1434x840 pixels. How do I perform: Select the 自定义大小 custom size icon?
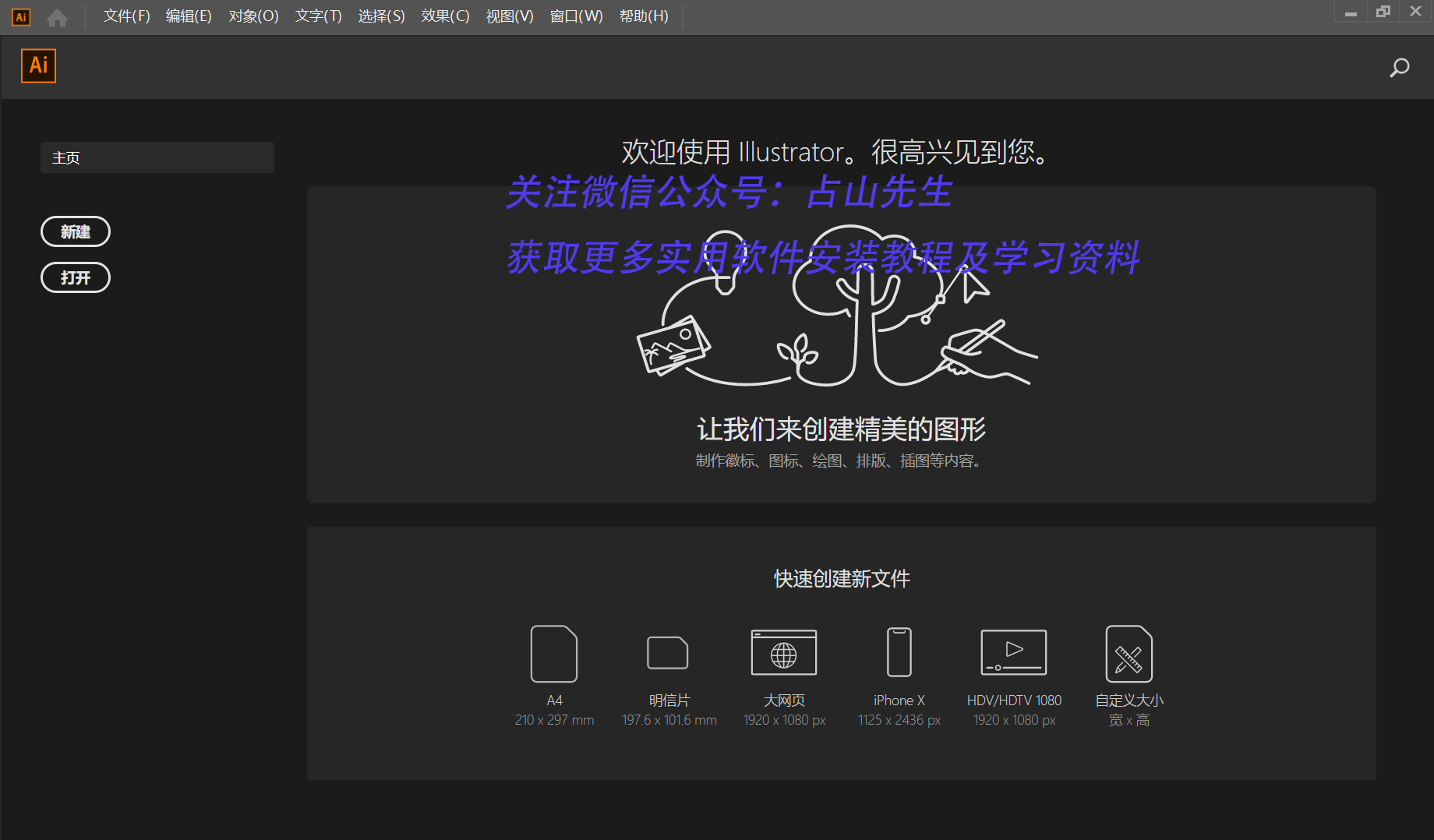click(1128, 655)
